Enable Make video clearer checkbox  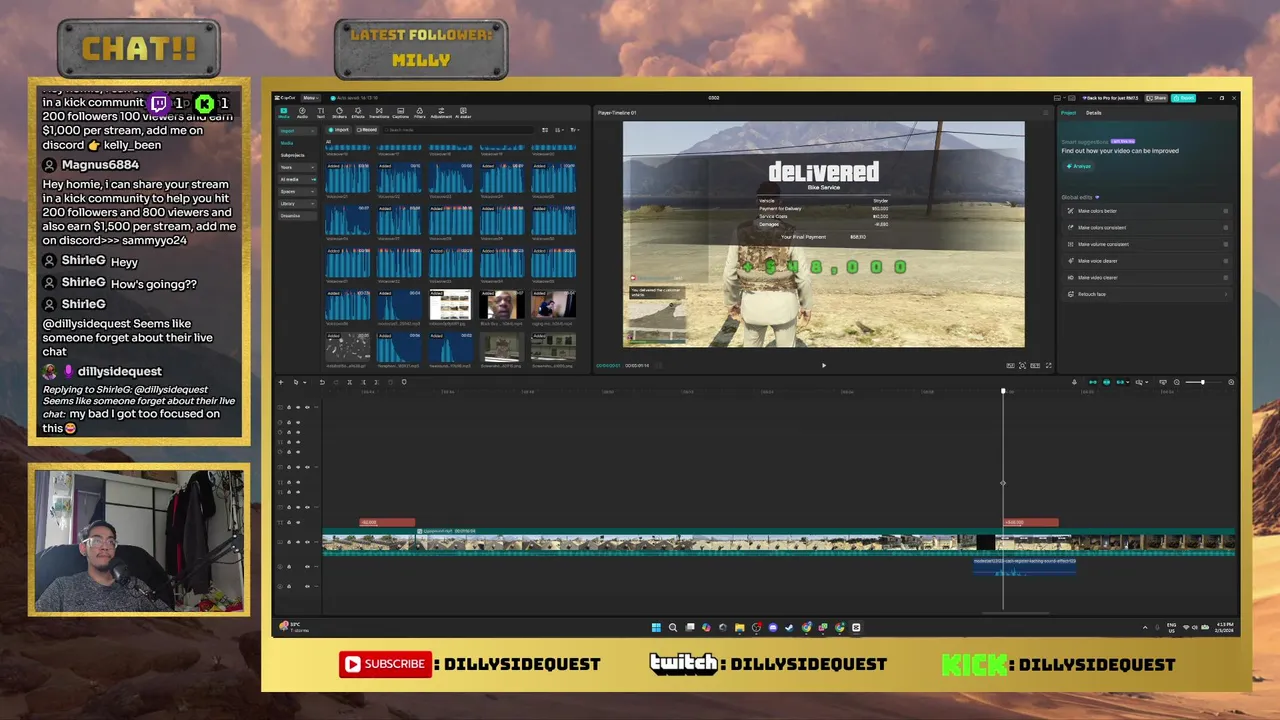(x=1226, y=277)
